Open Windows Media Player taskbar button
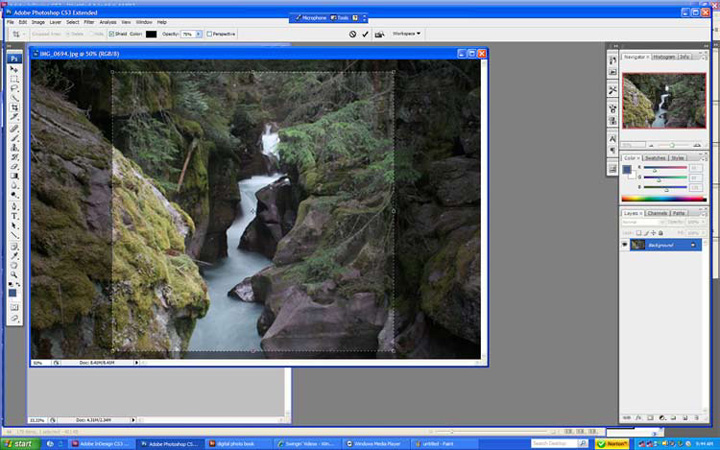Screen dimensions: 720x450 [377, 443]
